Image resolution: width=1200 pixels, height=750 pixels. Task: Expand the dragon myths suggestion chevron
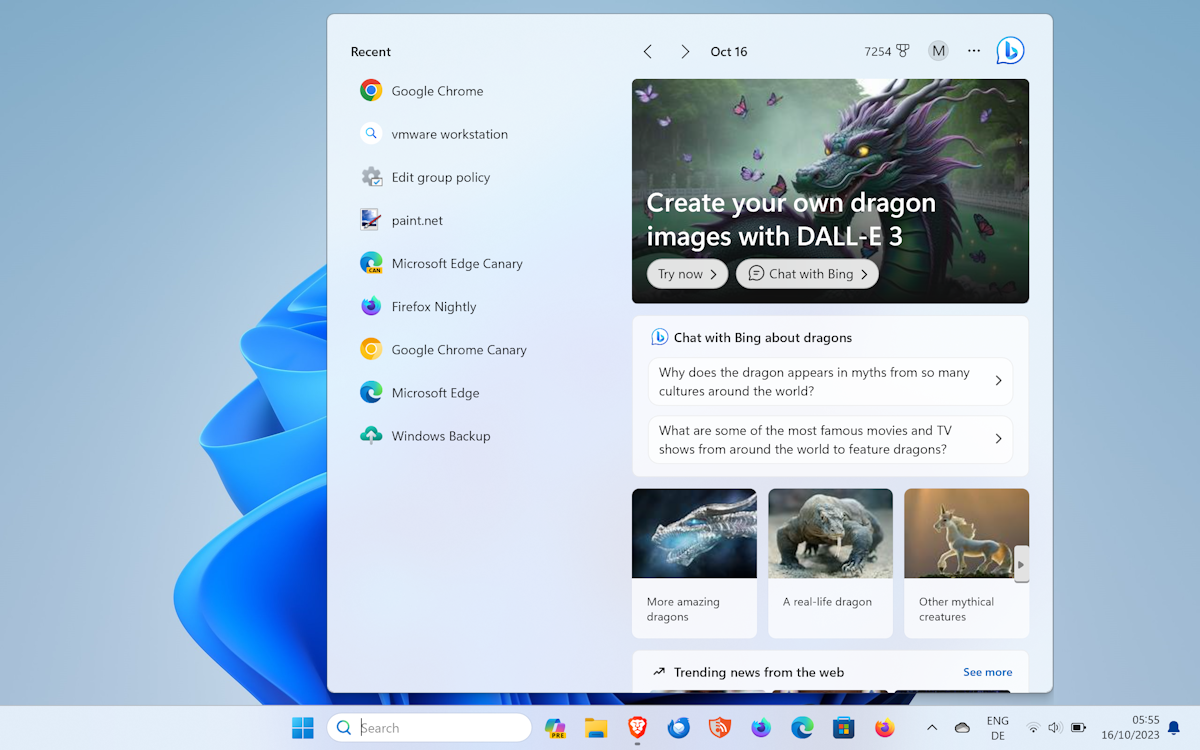coord(997,381)
